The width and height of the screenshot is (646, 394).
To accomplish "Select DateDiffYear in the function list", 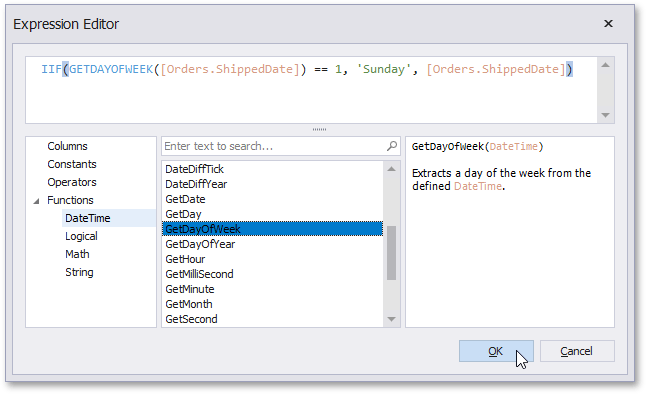I will [272, 184].
